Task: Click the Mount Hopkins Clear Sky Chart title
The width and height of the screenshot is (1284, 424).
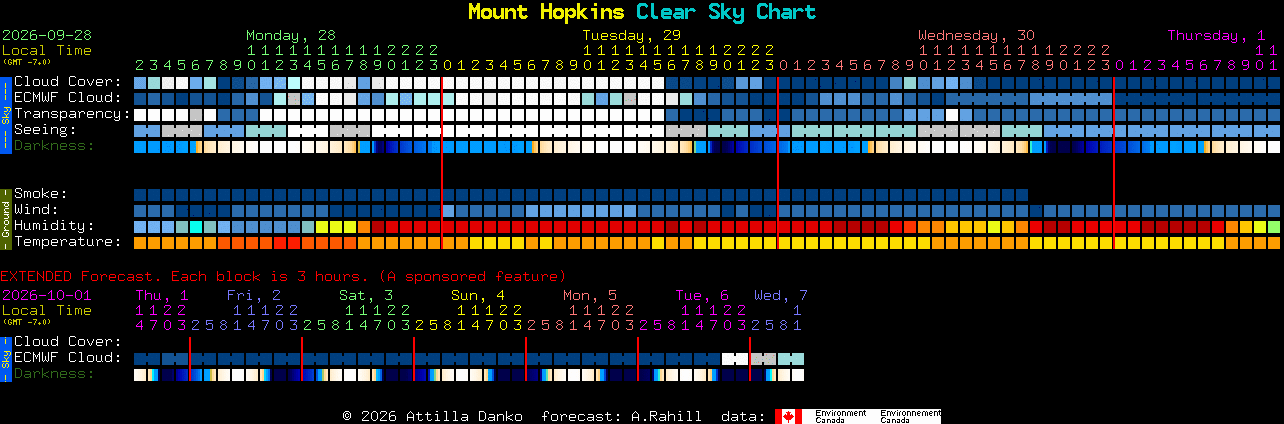Action: 642,12
